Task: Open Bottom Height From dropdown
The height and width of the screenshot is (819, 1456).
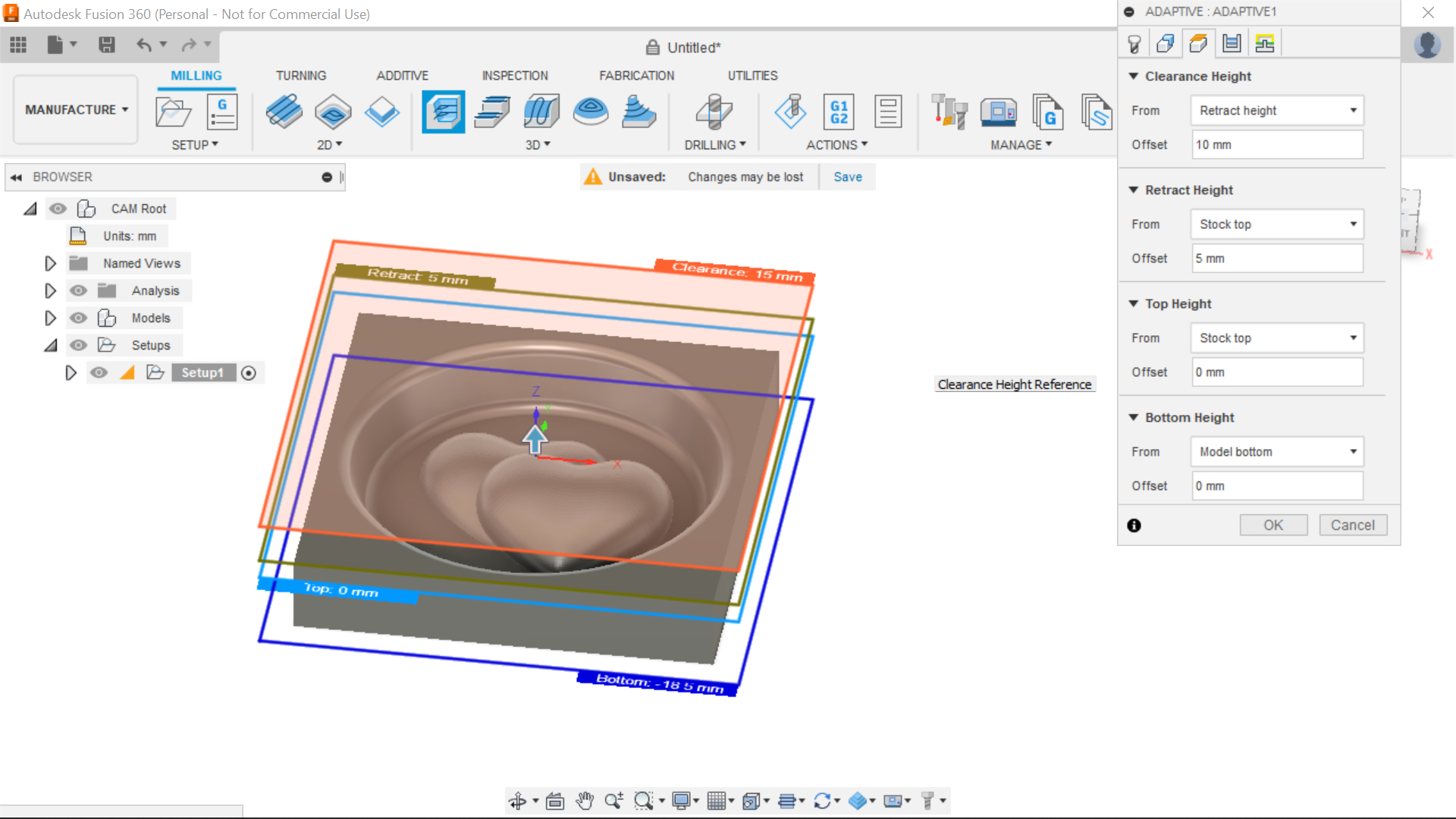Action: [1277, 452]
